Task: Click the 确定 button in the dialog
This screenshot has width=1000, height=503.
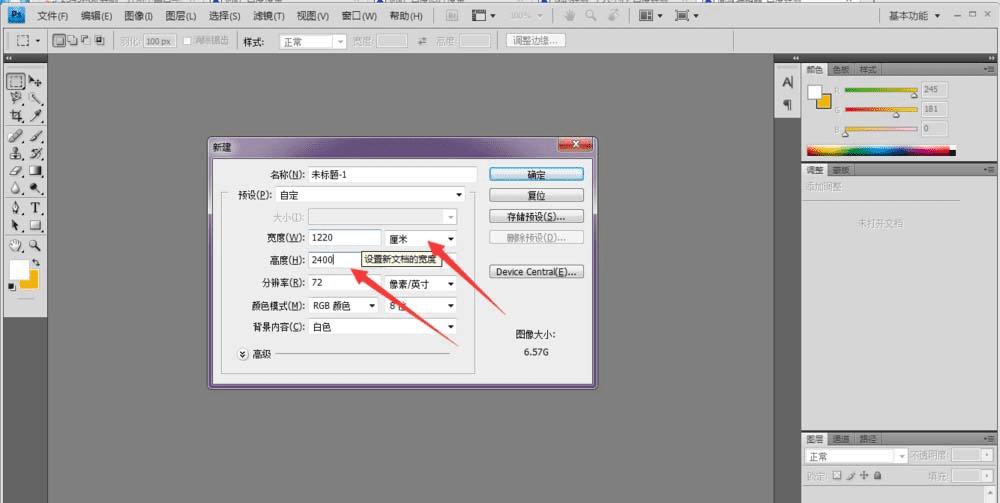Action: coord(536,174)
